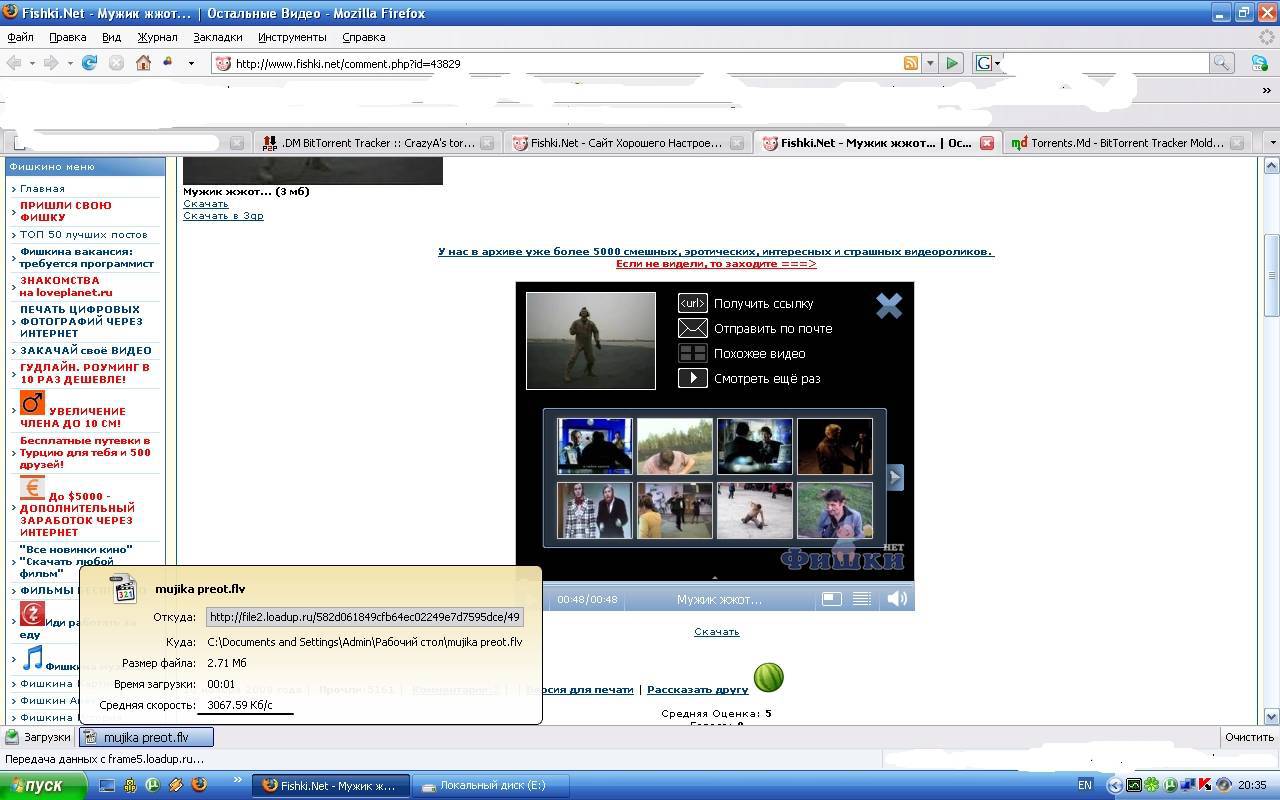This screenshot has height=800, width=1280.
Task: Click the Google search input box
Action: [1105, 63]
